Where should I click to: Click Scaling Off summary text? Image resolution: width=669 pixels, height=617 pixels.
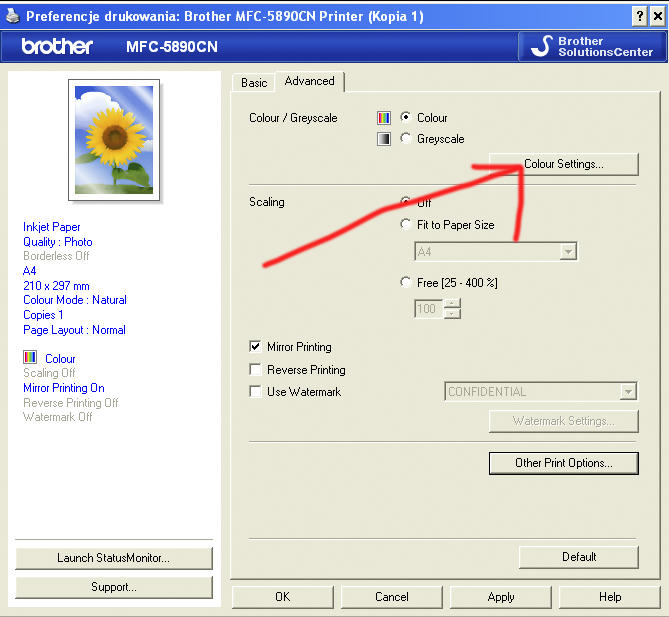[49, 373]
